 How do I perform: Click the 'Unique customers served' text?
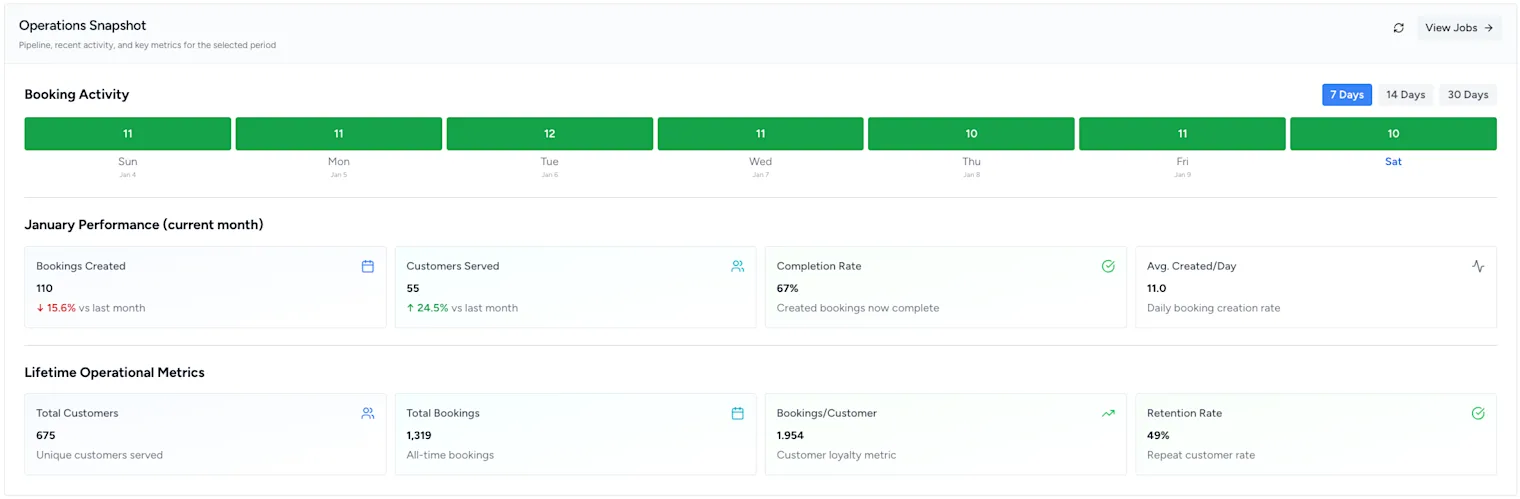point(99,455)
